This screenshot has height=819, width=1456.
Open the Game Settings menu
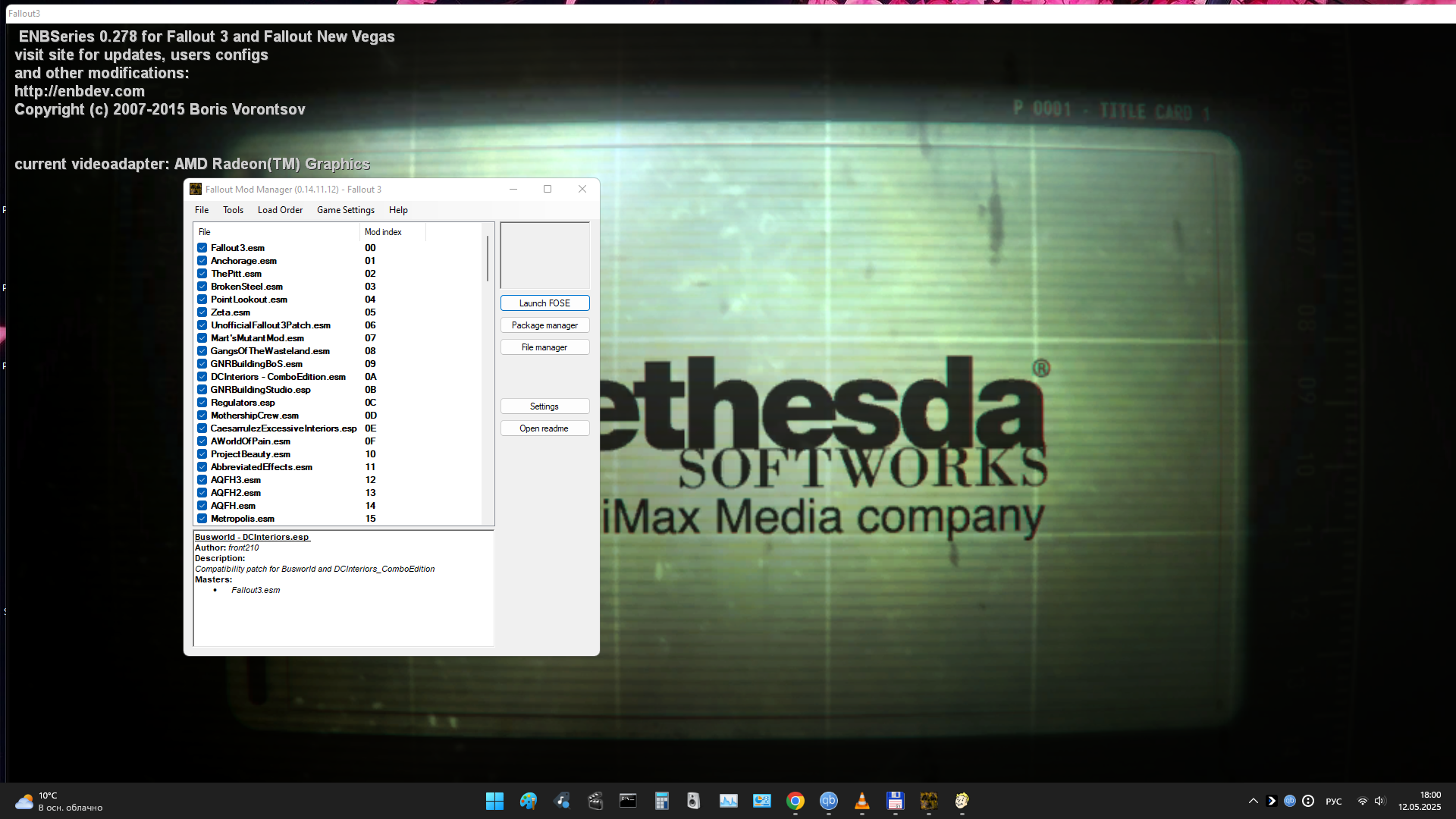(x=346, y=210)
